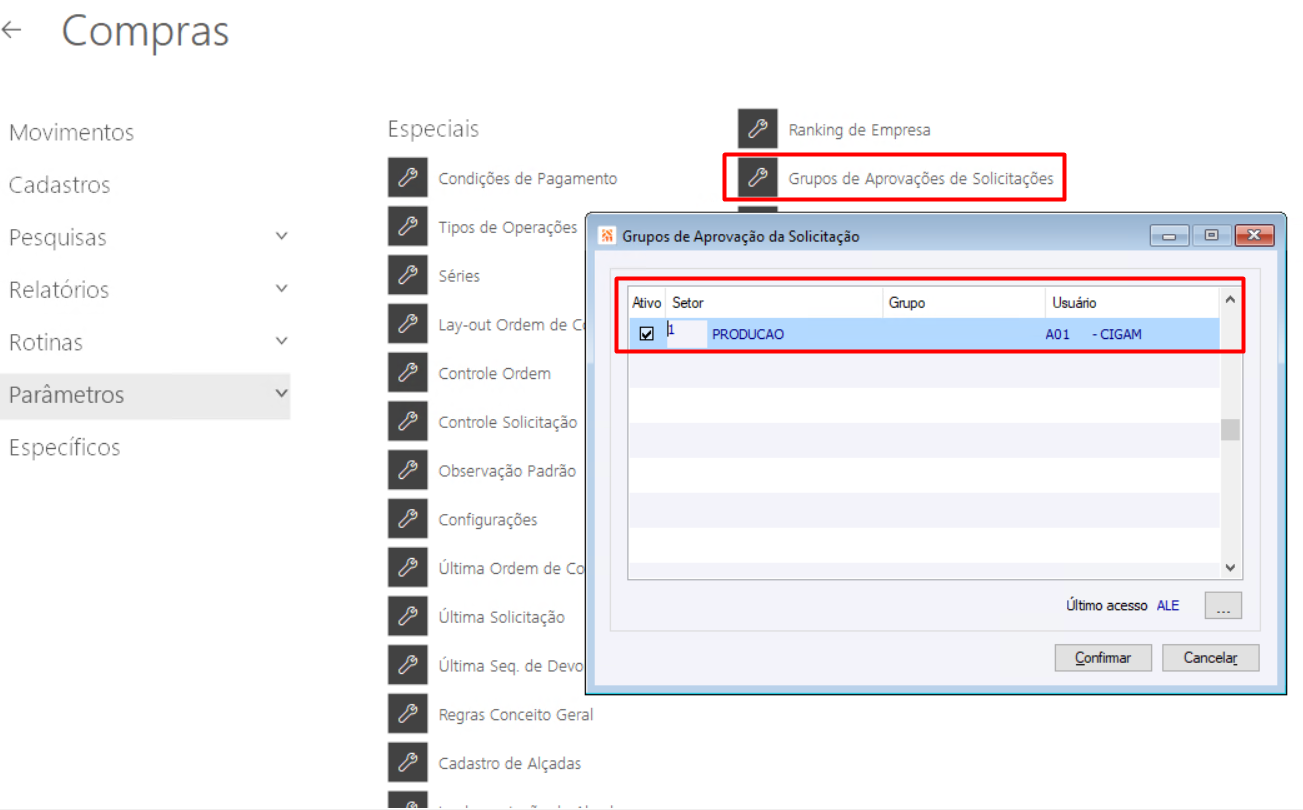
Task: Open the Específicos menu
Action: coord(64,447)
